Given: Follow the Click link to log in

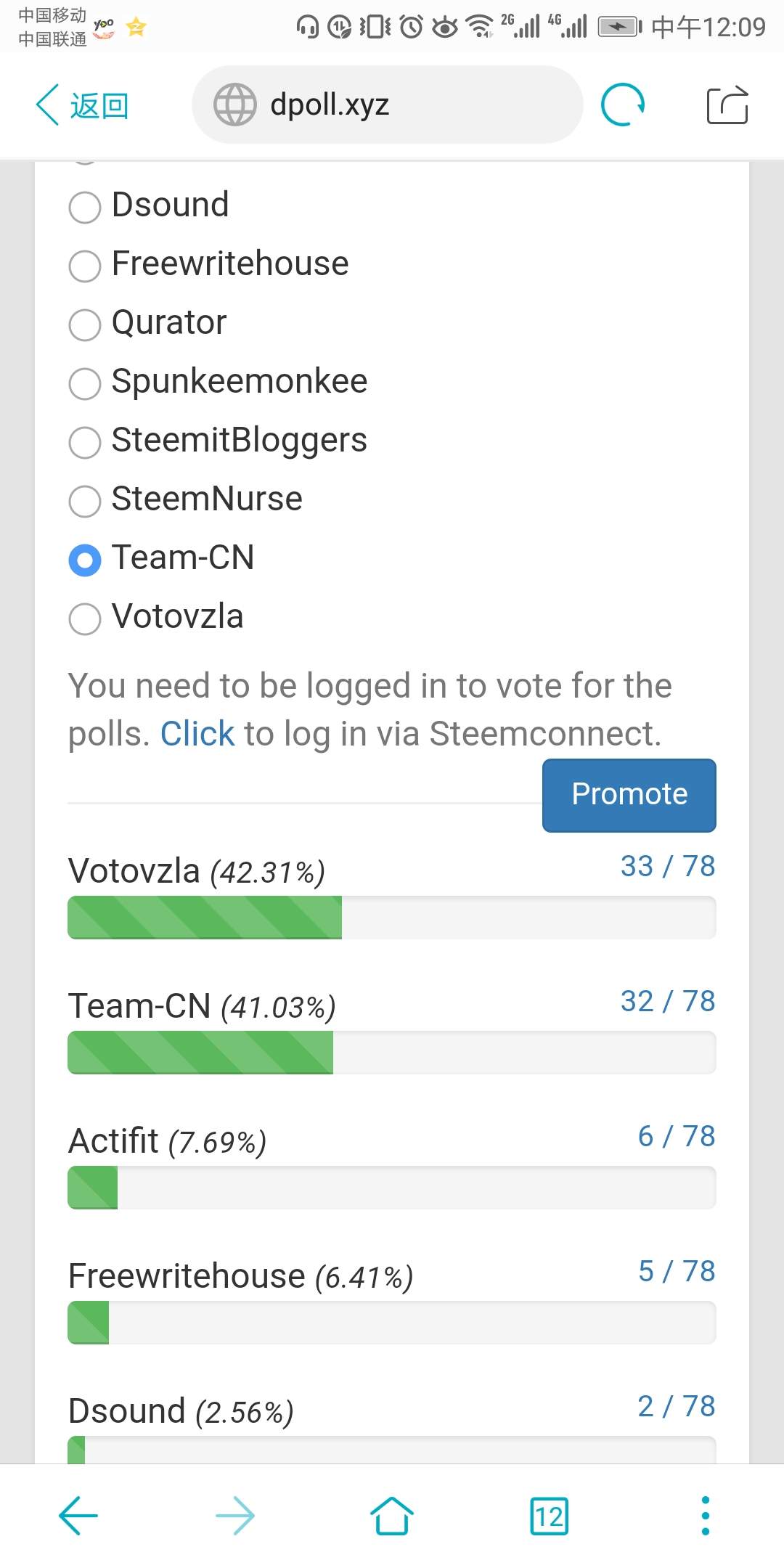Looking at the screenshot, I should [x=197, y=734].
